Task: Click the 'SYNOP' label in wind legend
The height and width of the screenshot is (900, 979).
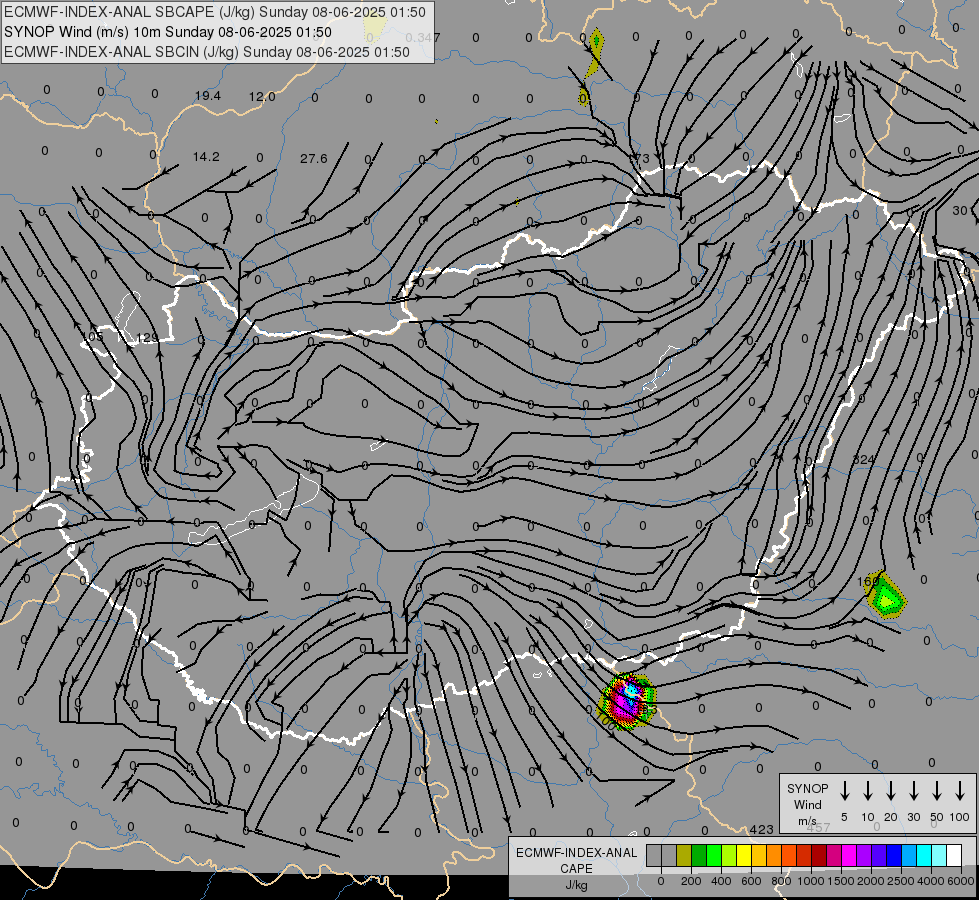Action: point(807,788)
